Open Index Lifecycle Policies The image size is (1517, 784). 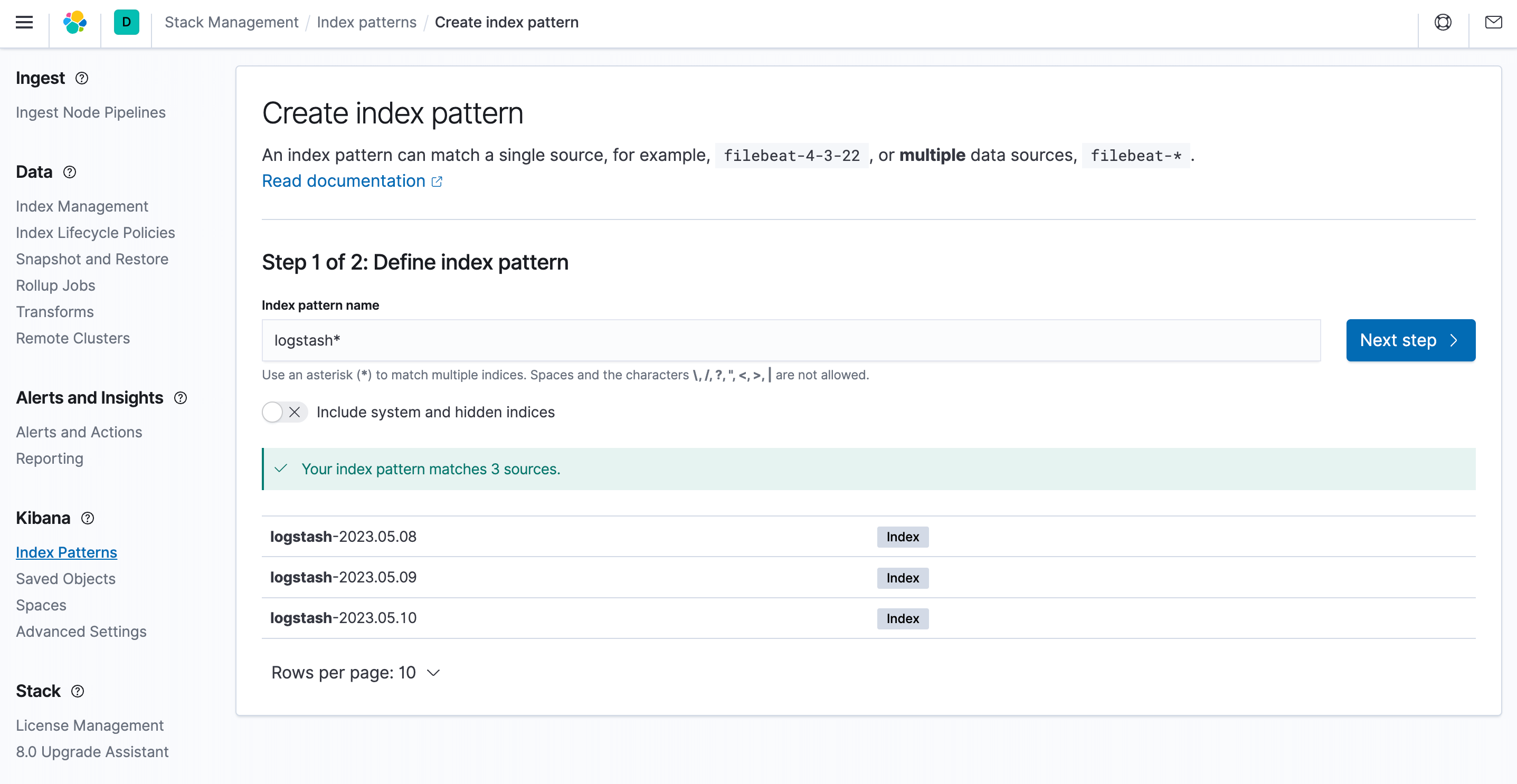pyautogui.click(x=96, y=233)
